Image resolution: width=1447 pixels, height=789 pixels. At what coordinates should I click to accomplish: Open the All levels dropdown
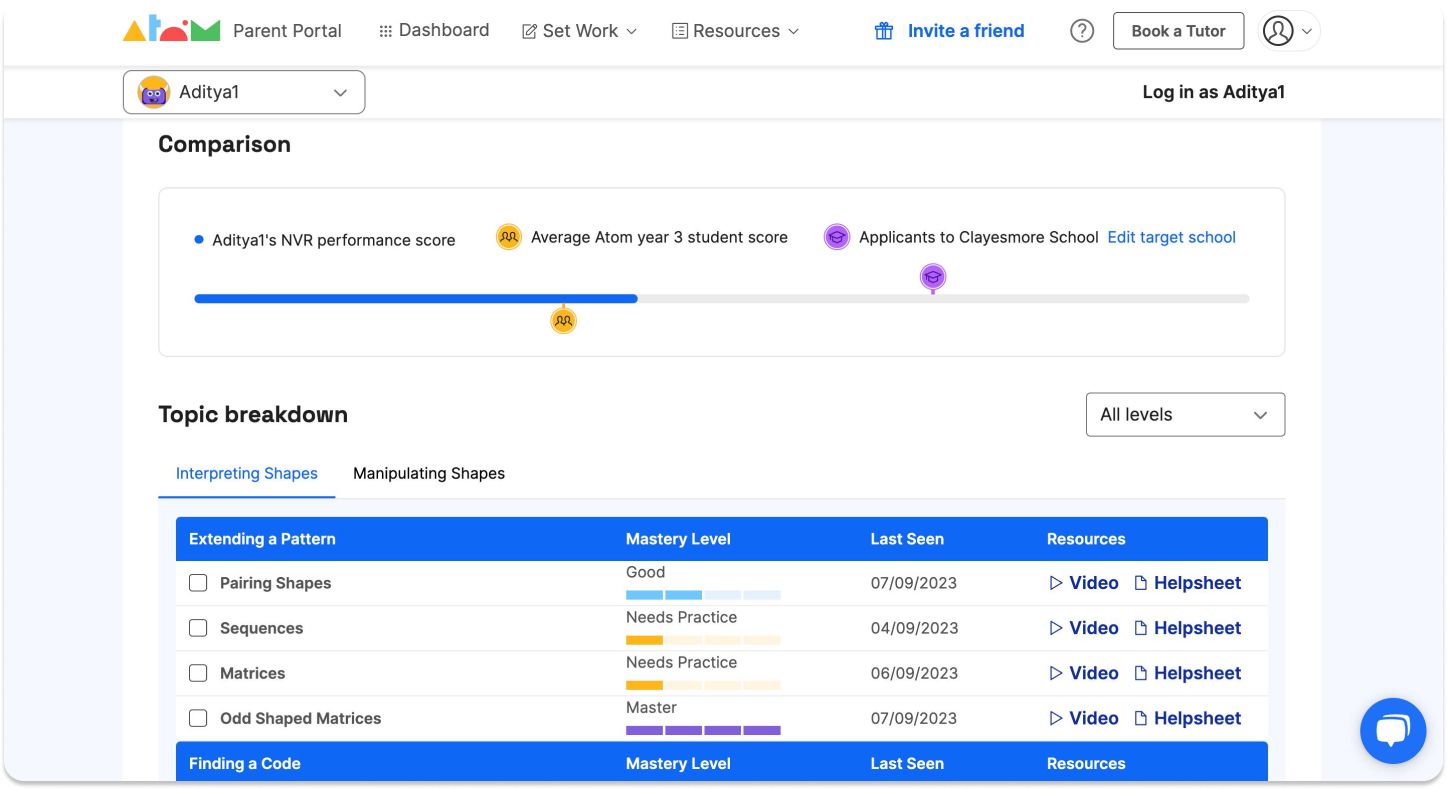pyautogui.click(x=1184, y=414)
